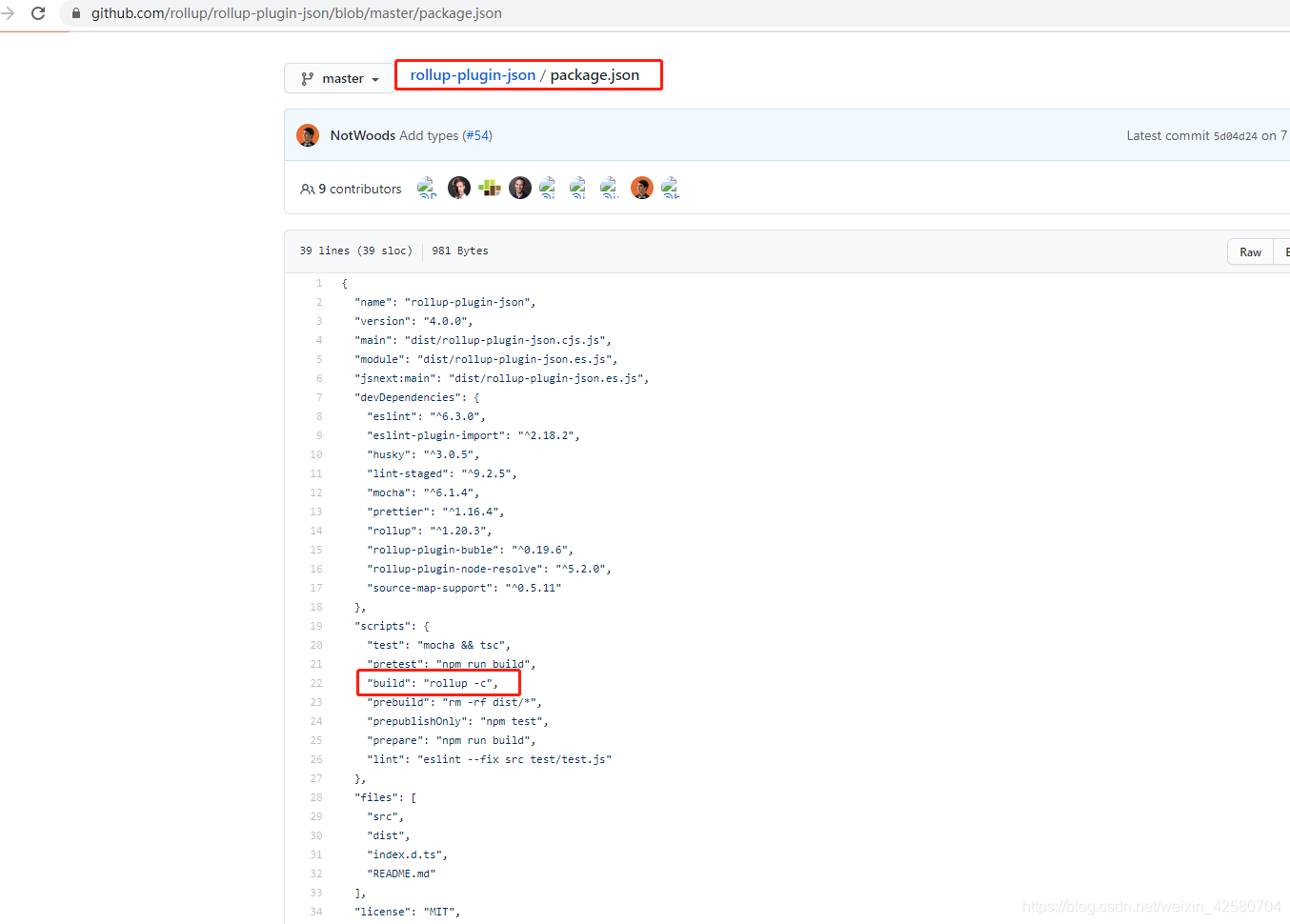Open the NotWoods author link

click(x=362, y=135)
